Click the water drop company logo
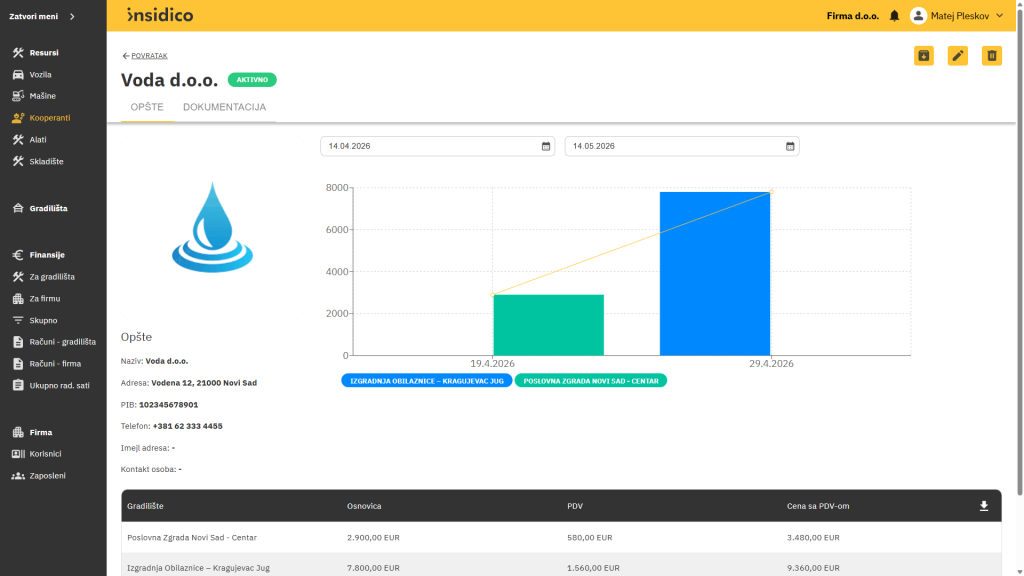 click(x=212, y=227)
